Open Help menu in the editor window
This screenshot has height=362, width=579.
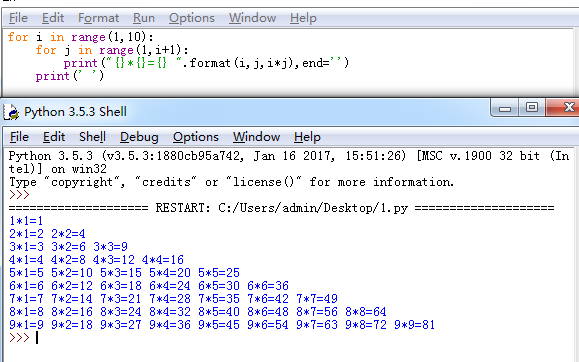[303, 18]
